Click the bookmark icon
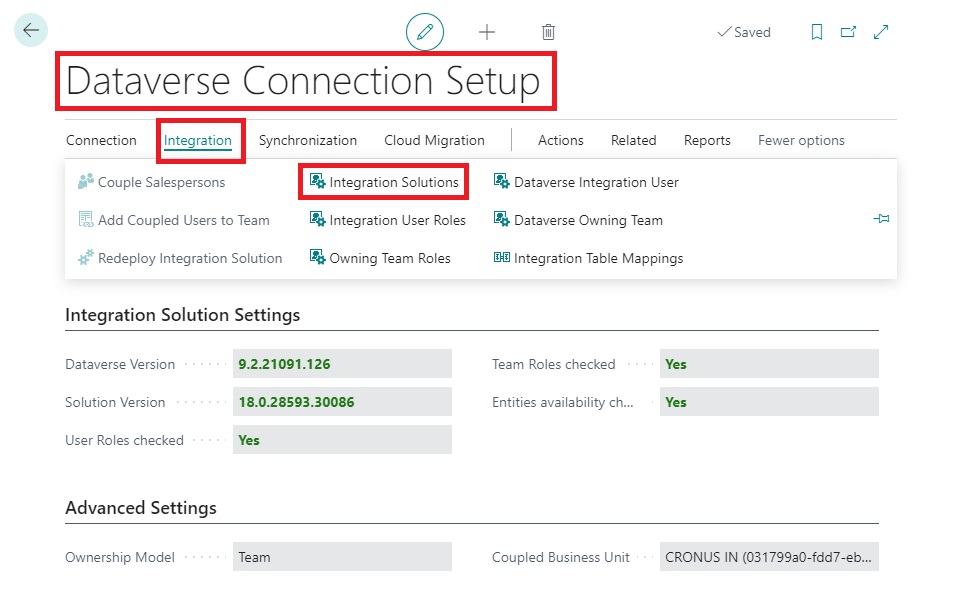Viewport: 962px width, 594px height. [817, 32]
